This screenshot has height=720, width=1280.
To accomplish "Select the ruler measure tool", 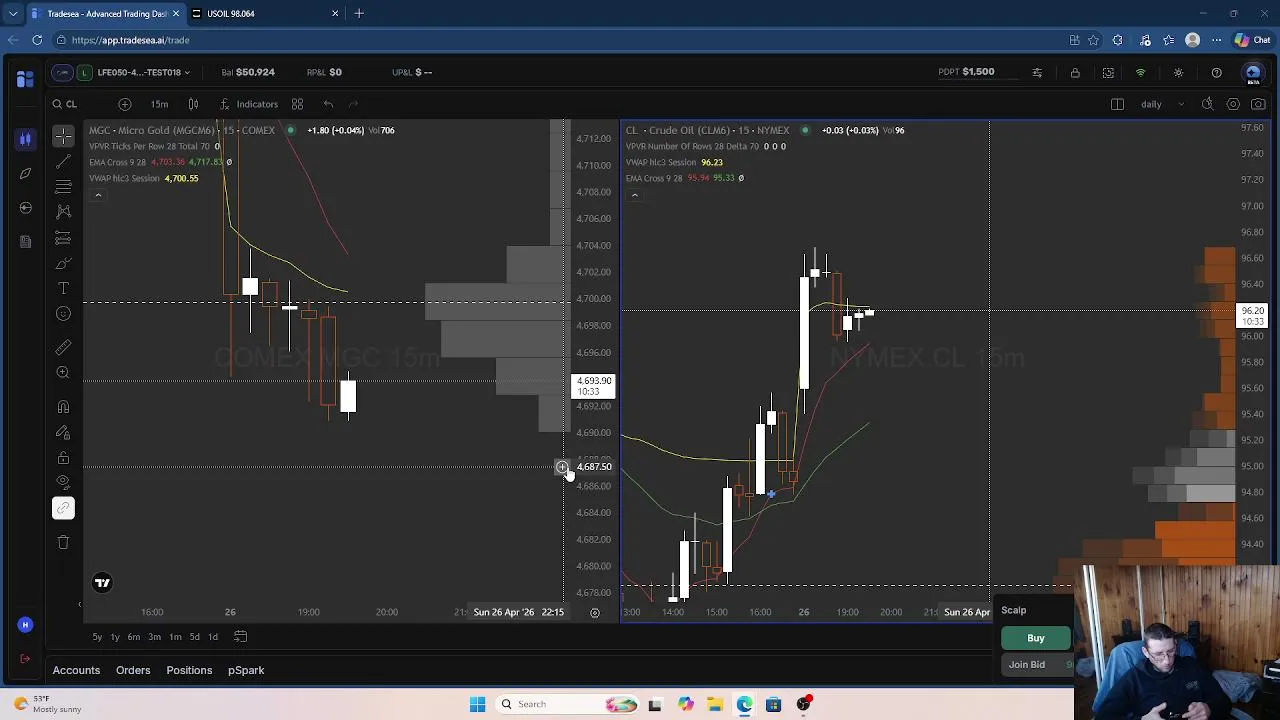I will pos(63,347).
